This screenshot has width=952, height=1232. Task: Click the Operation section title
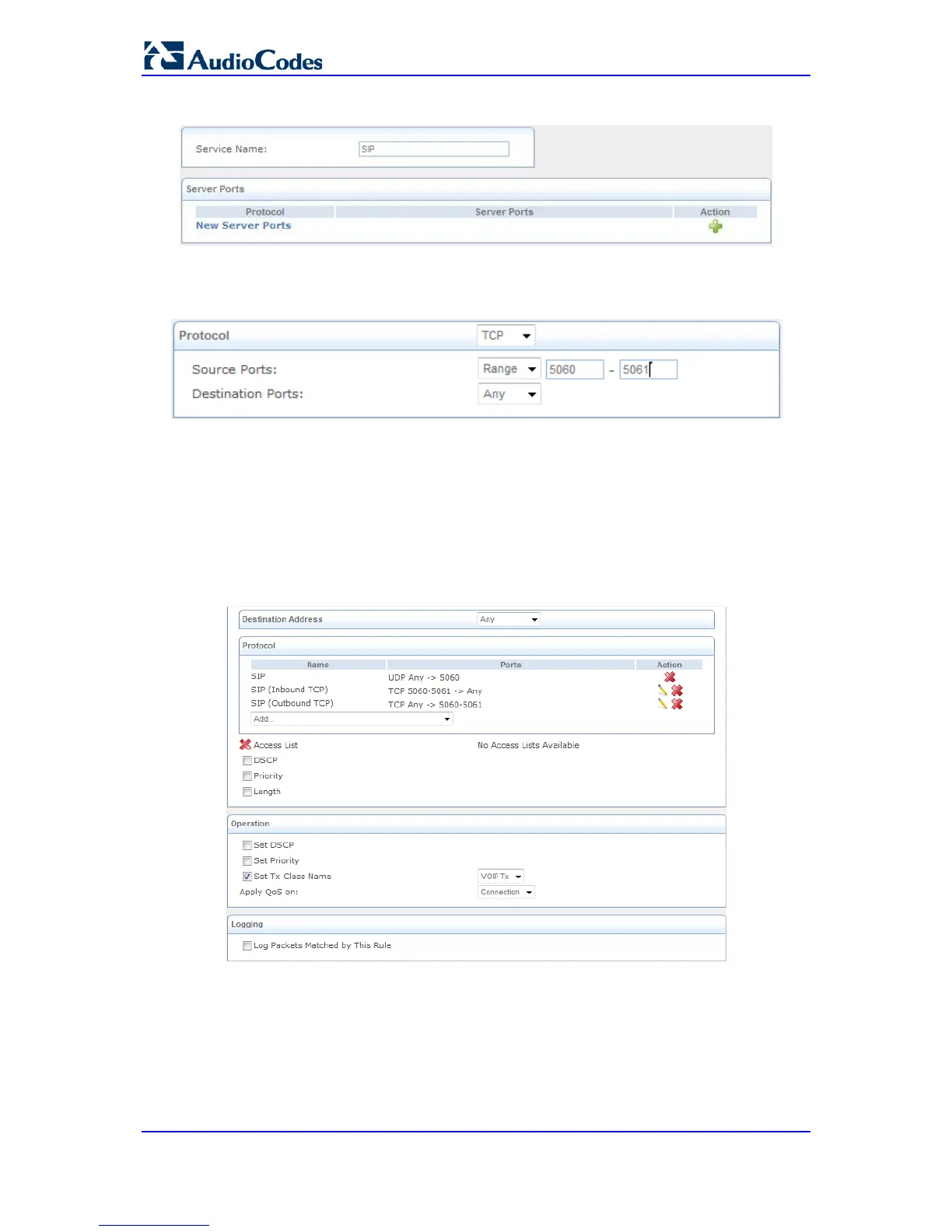tap(250, 824)
